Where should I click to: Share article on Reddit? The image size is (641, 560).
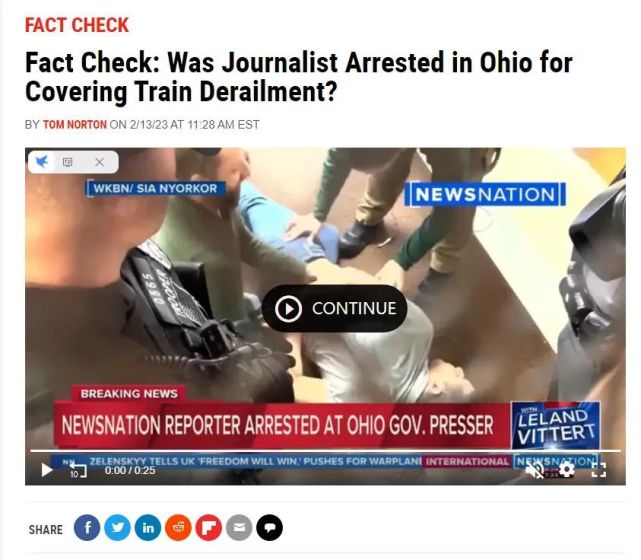click(178, 528)
